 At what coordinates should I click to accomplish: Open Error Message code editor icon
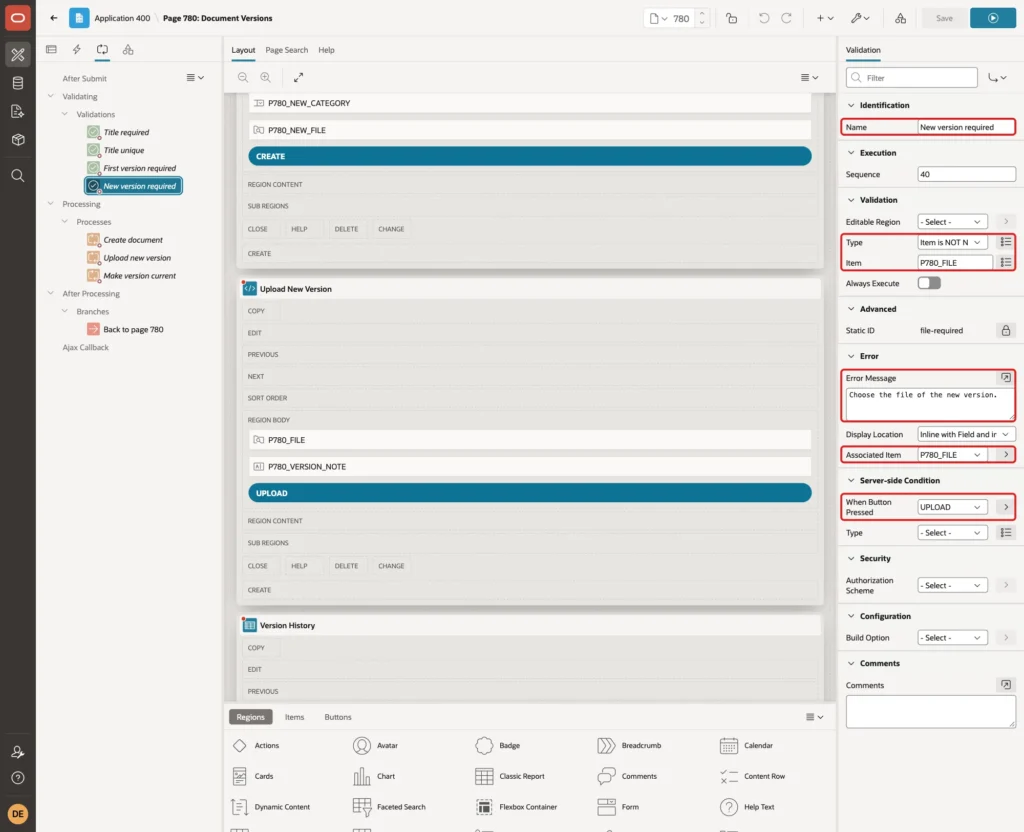pos(1006,377)
